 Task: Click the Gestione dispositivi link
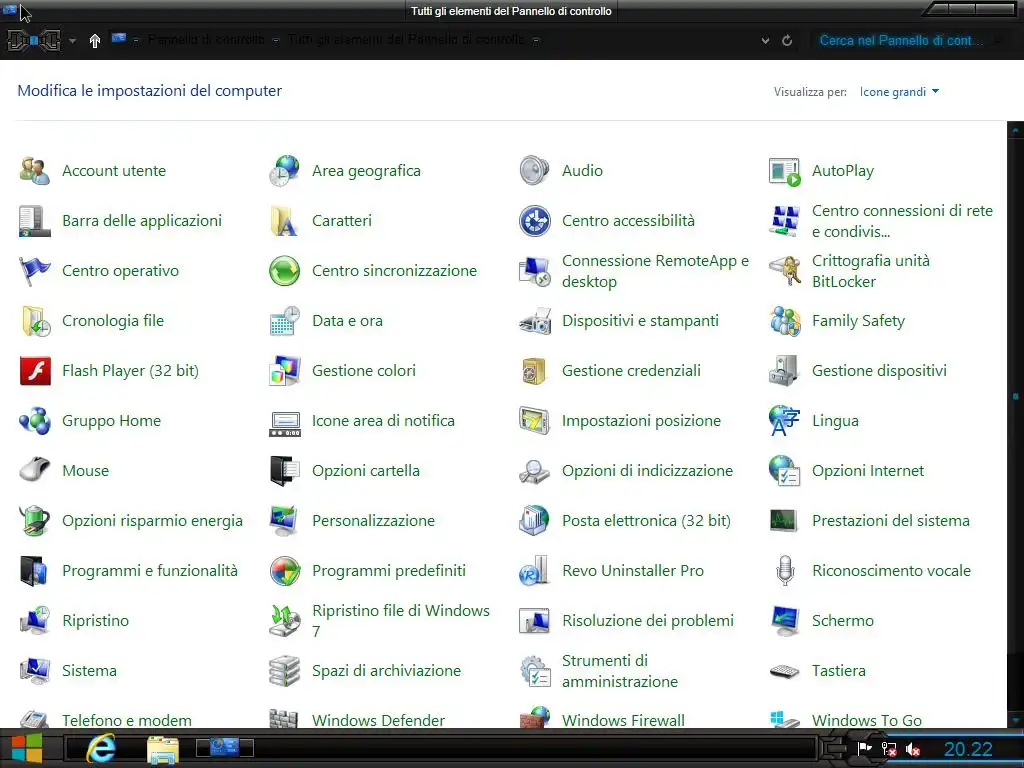click(879, 371)
